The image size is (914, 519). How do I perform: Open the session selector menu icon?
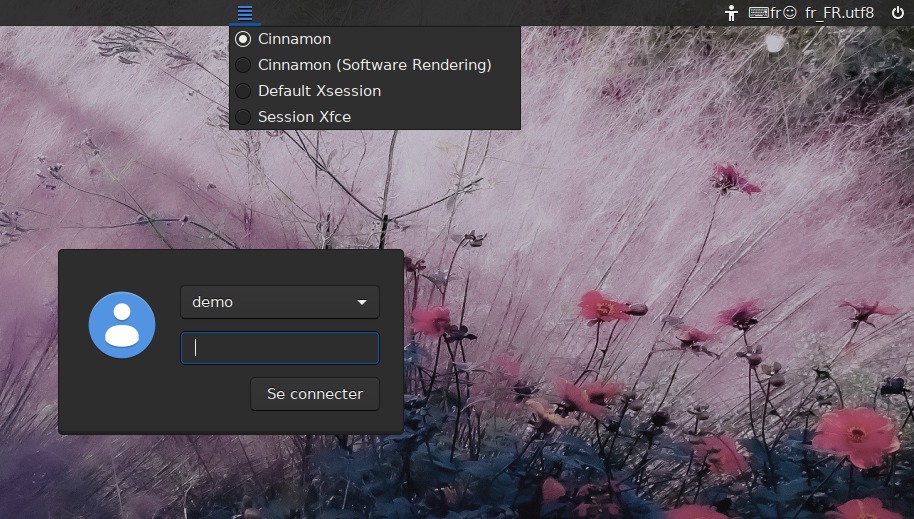point(245,13)
